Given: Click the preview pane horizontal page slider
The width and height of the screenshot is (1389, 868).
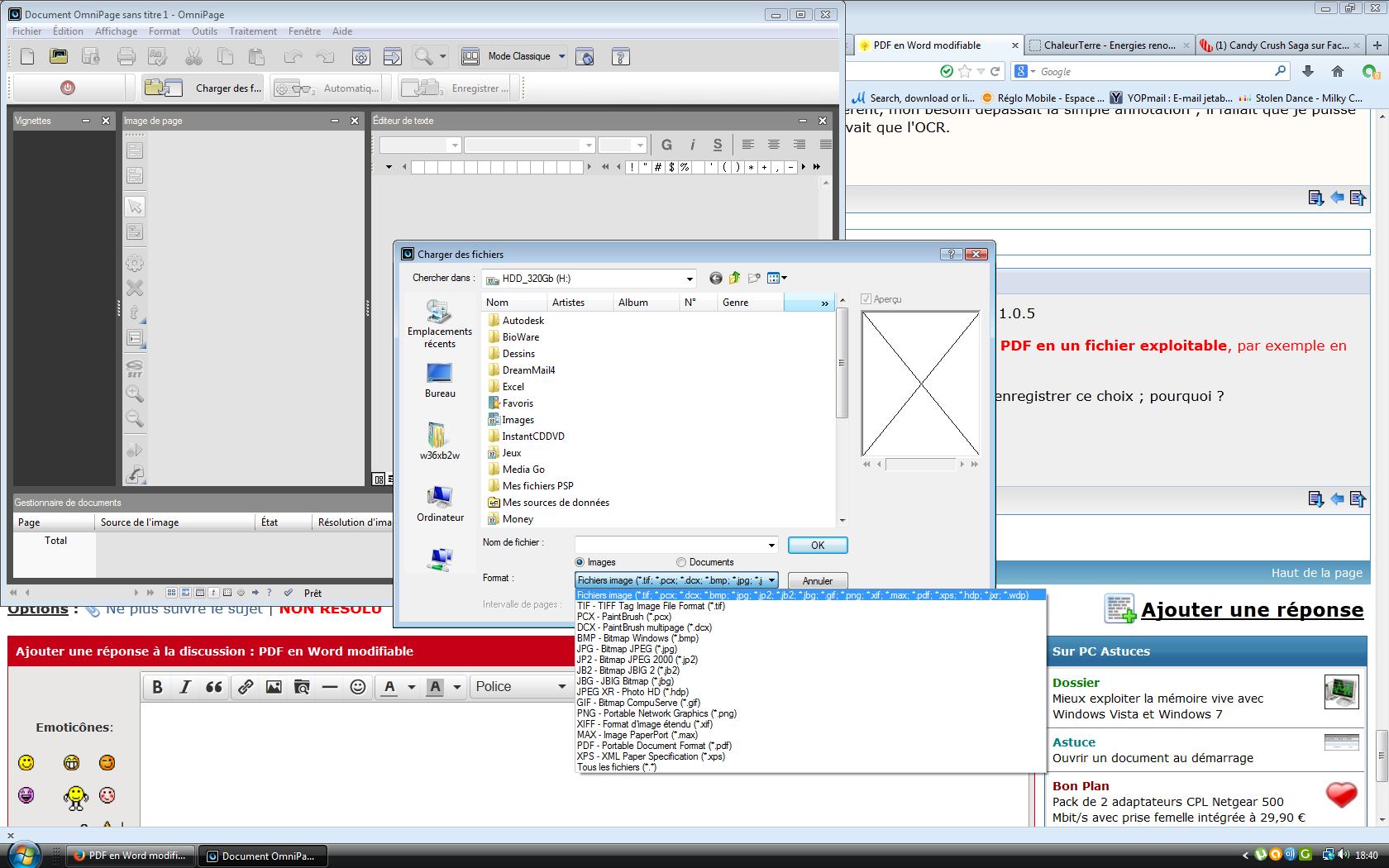Looking at the screenshot, I should click(x=920, y=465).
